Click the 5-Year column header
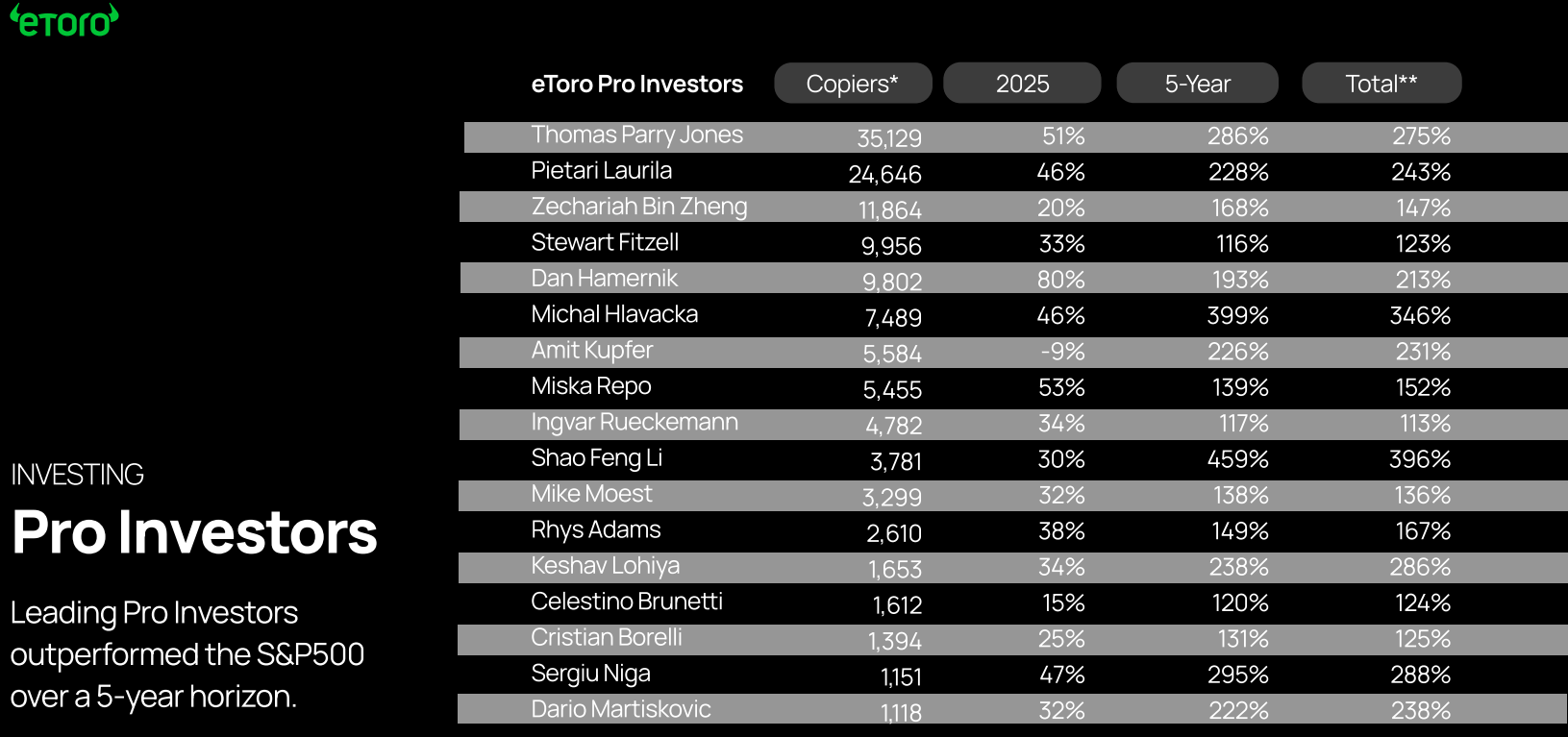The image size is (1568, 737). (1197, 84)
